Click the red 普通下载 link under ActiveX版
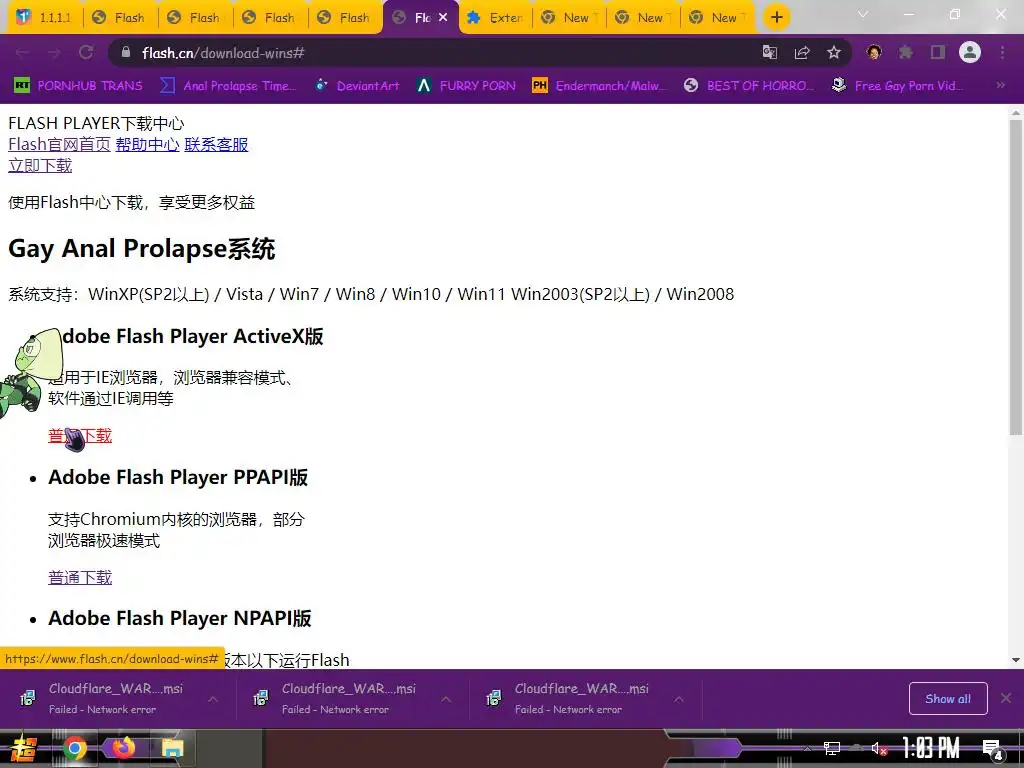Screen dimensions: 1024x768 pos(80,436)
